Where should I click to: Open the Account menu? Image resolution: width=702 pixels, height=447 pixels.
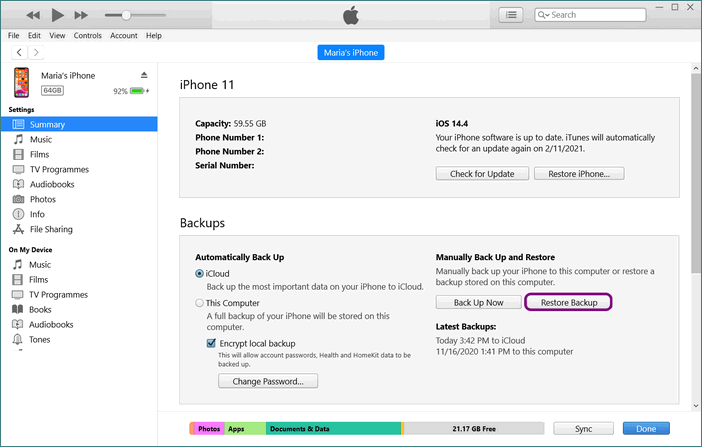124,35
